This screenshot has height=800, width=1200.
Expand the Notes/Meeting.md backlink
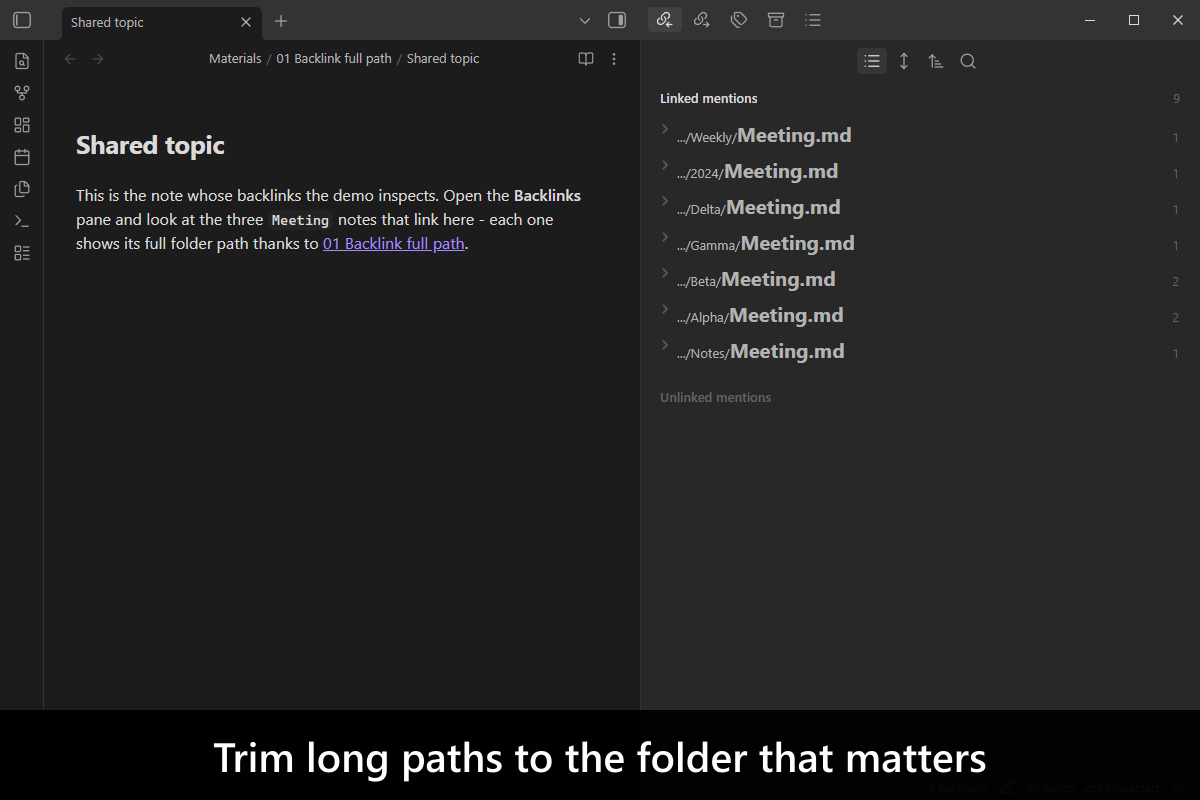click(665, 345)
